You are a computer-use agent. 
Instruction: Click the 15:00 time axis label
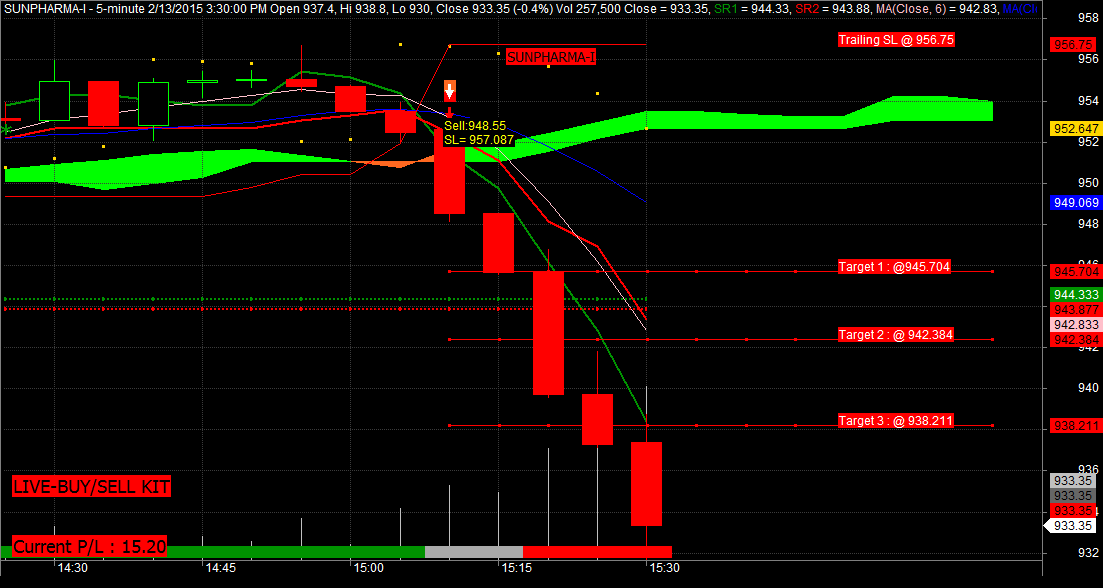click(369, 568)
